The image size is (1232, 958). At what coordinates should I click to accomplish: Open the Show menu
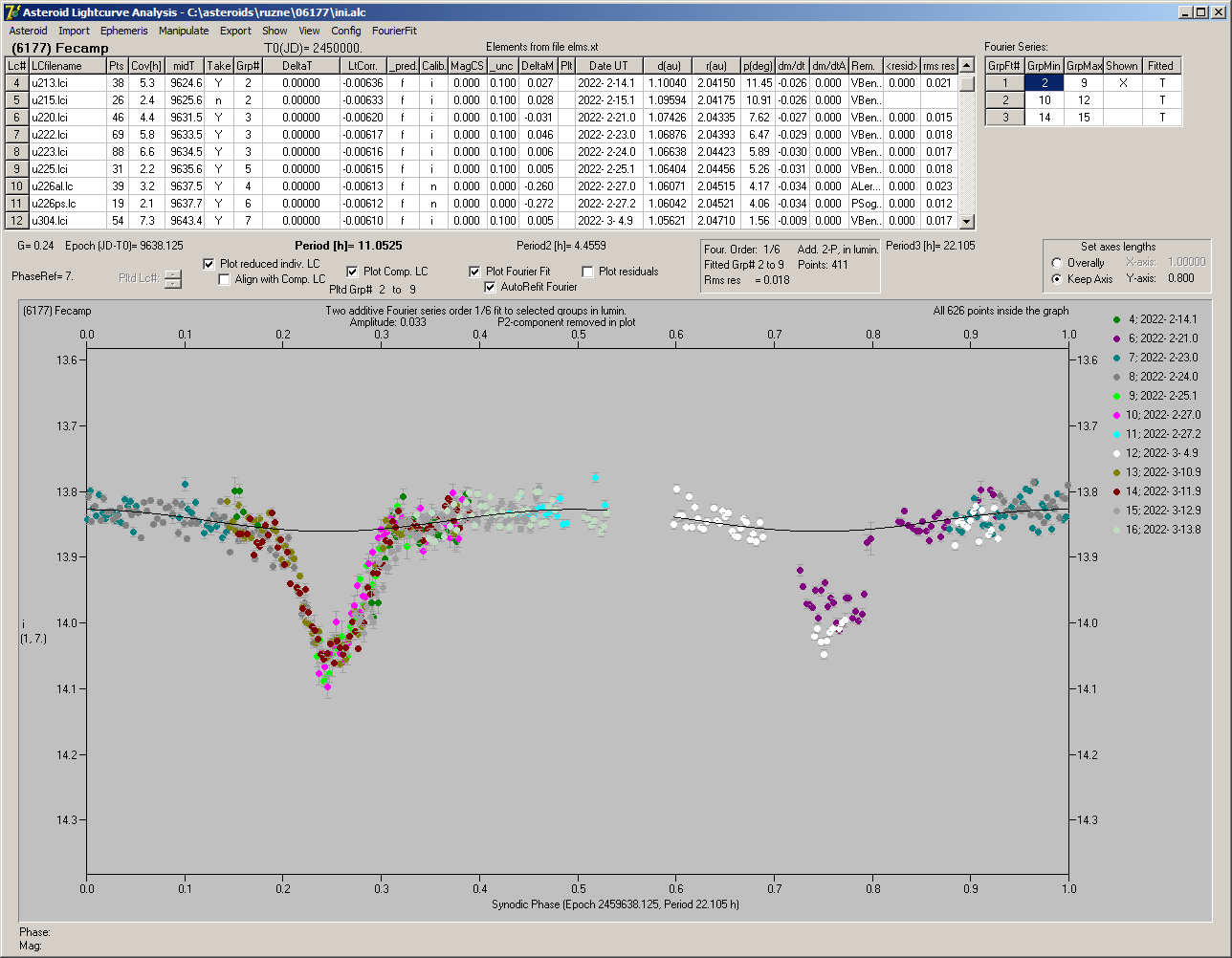(275, 31)
